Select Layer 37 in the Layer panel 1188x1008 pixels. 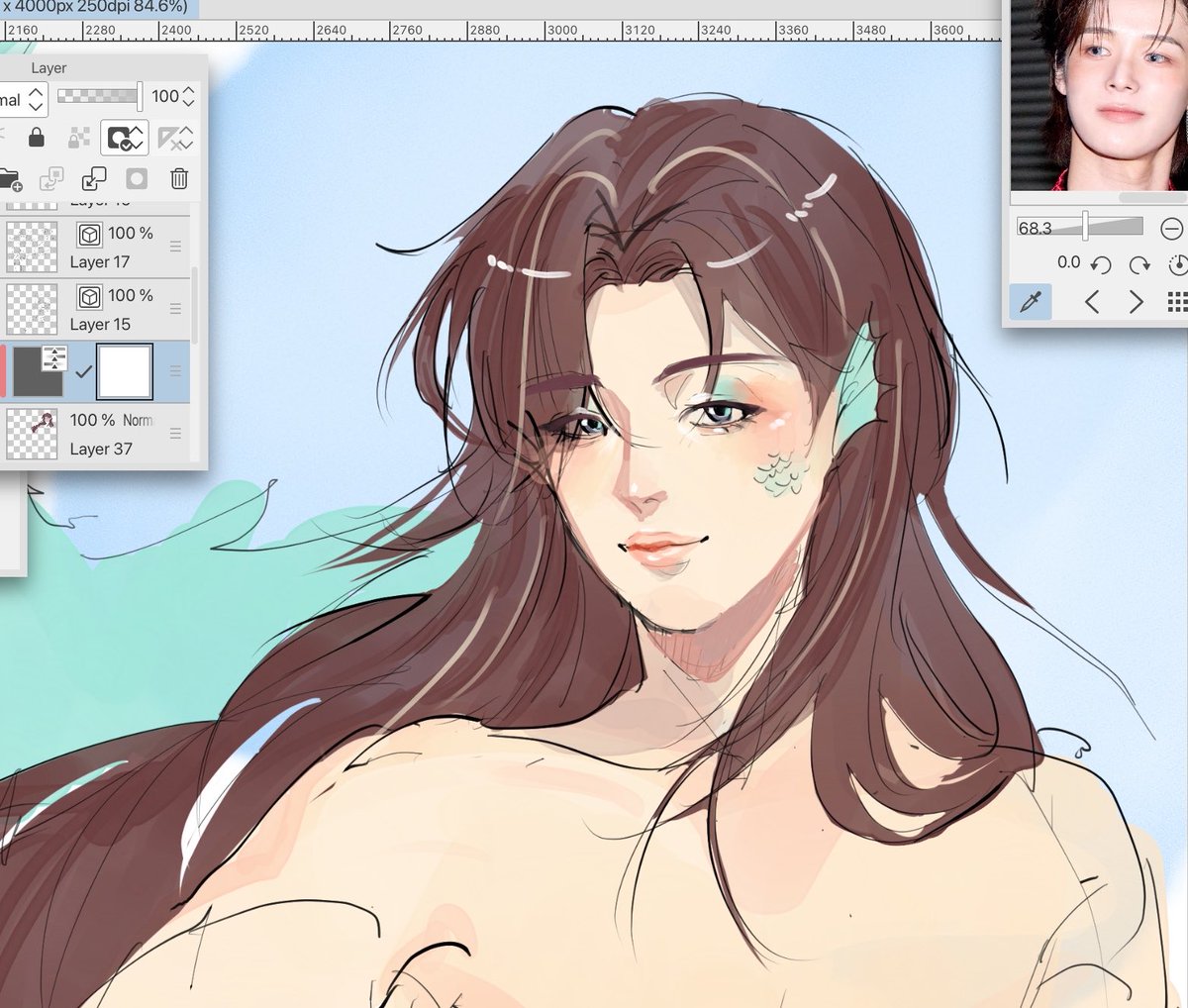95,434
